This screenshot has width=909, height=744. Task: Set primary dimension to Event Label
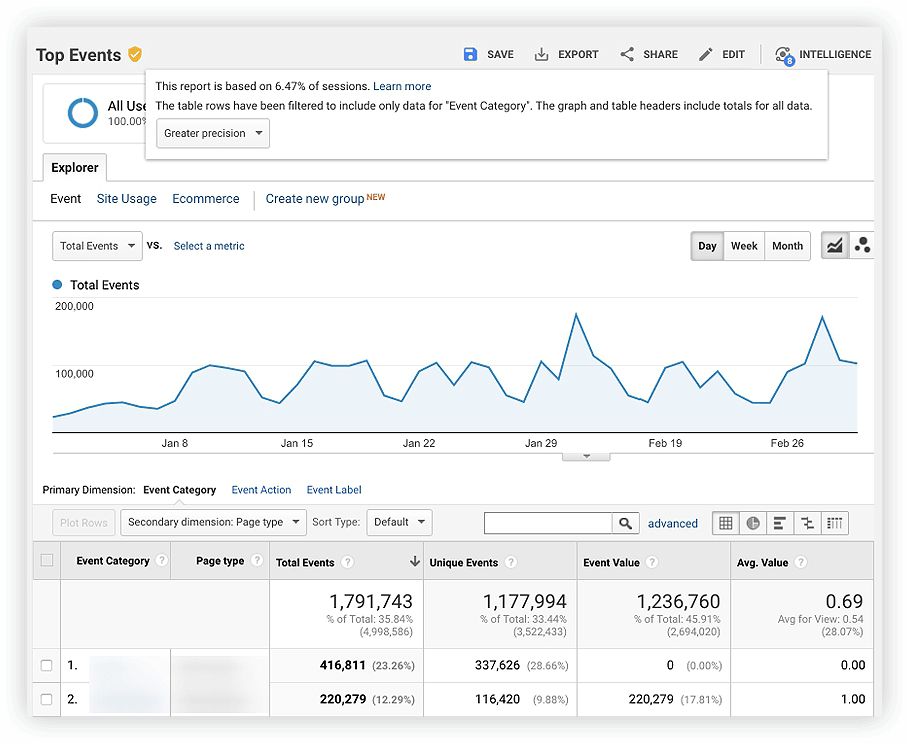pyautogui.click(x=334, y=490)
